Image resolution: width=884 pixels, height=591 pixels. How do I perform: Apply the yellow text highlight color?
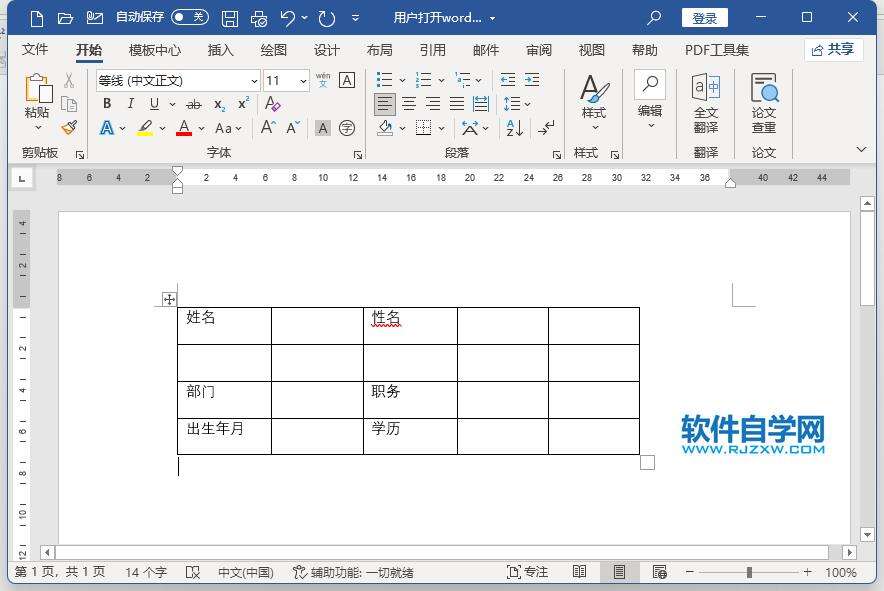coord(145,128)
